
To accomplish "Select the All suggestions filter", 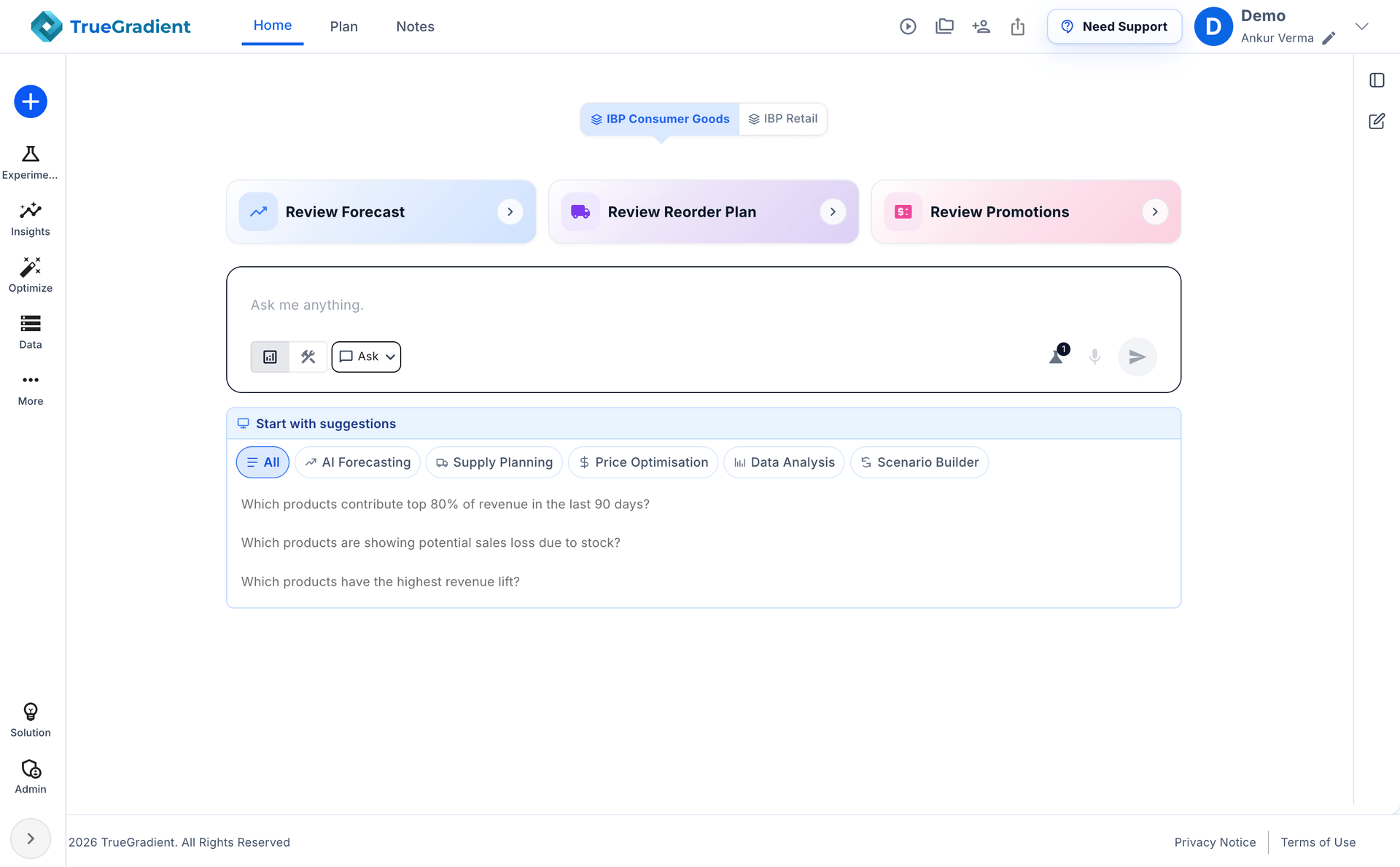I will (x=262, y=462).
